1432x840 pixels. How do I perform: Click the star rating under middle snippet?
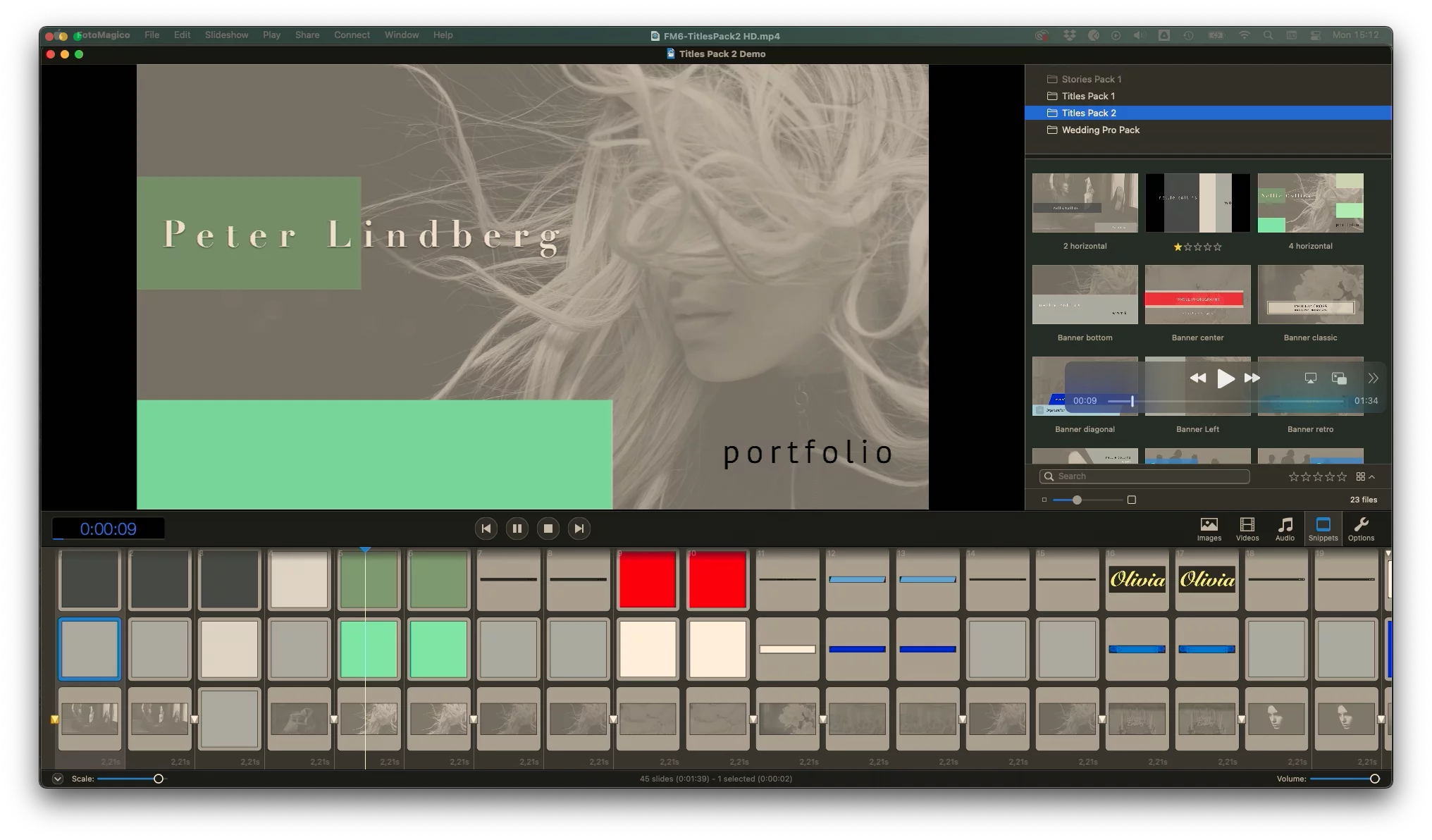pyautogui.click(x=1197, y=247)
